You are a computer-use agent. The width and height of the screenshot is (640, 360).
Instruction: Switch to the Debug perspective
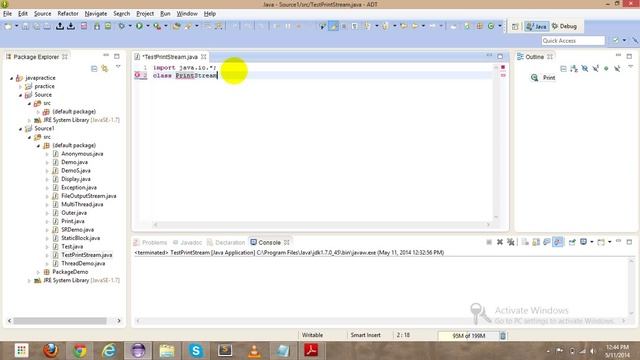coord(564,26)
